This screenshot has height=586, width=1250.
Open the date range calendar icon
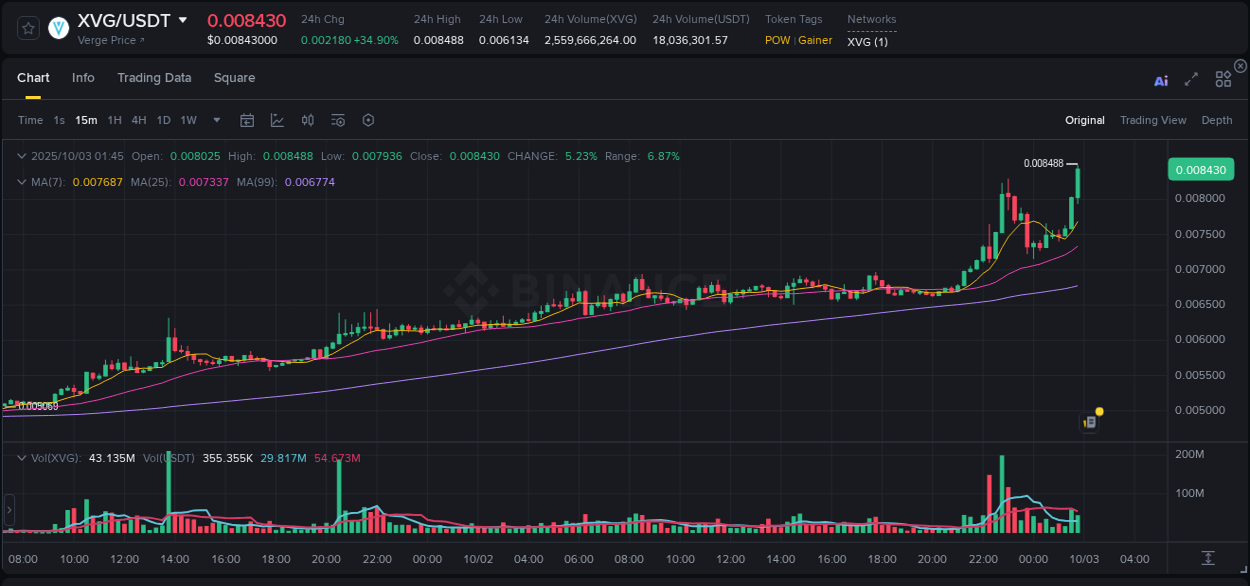coord(247,120)
